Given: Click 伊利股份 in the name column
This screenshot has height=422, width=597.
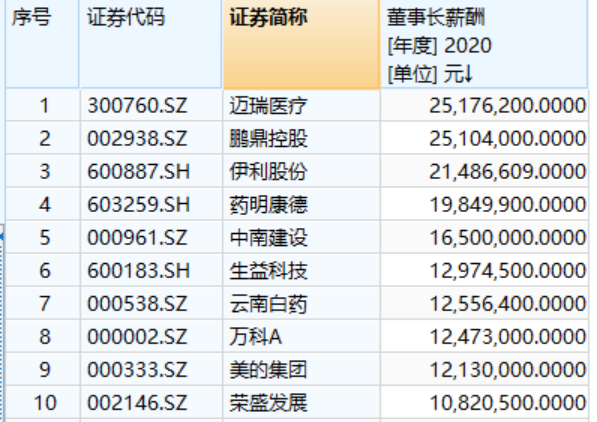Looking at the screenshot, I should coord(302,171).
